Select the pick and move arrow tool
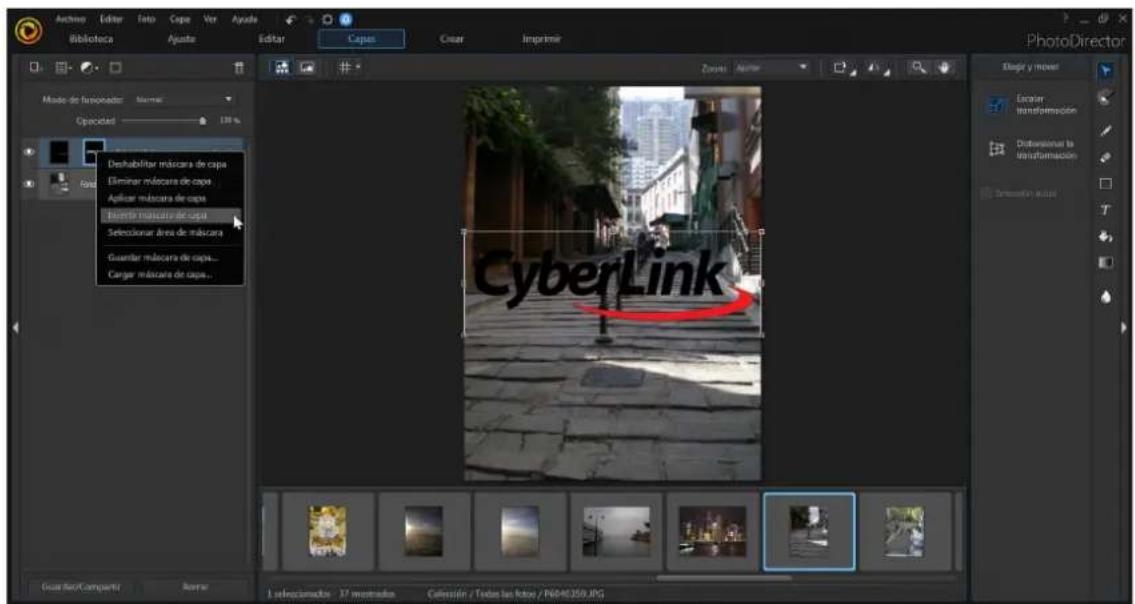 1106,70
